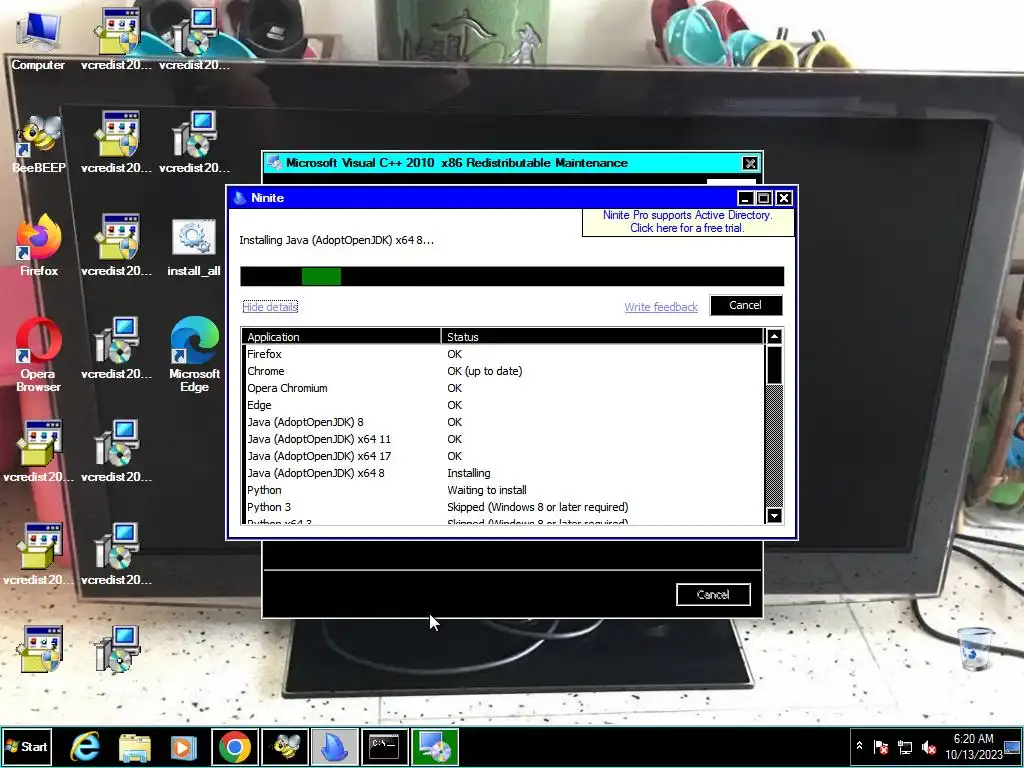Select the Opera Chromium row
Screen dimensions: 1024x768
(503, 388)
